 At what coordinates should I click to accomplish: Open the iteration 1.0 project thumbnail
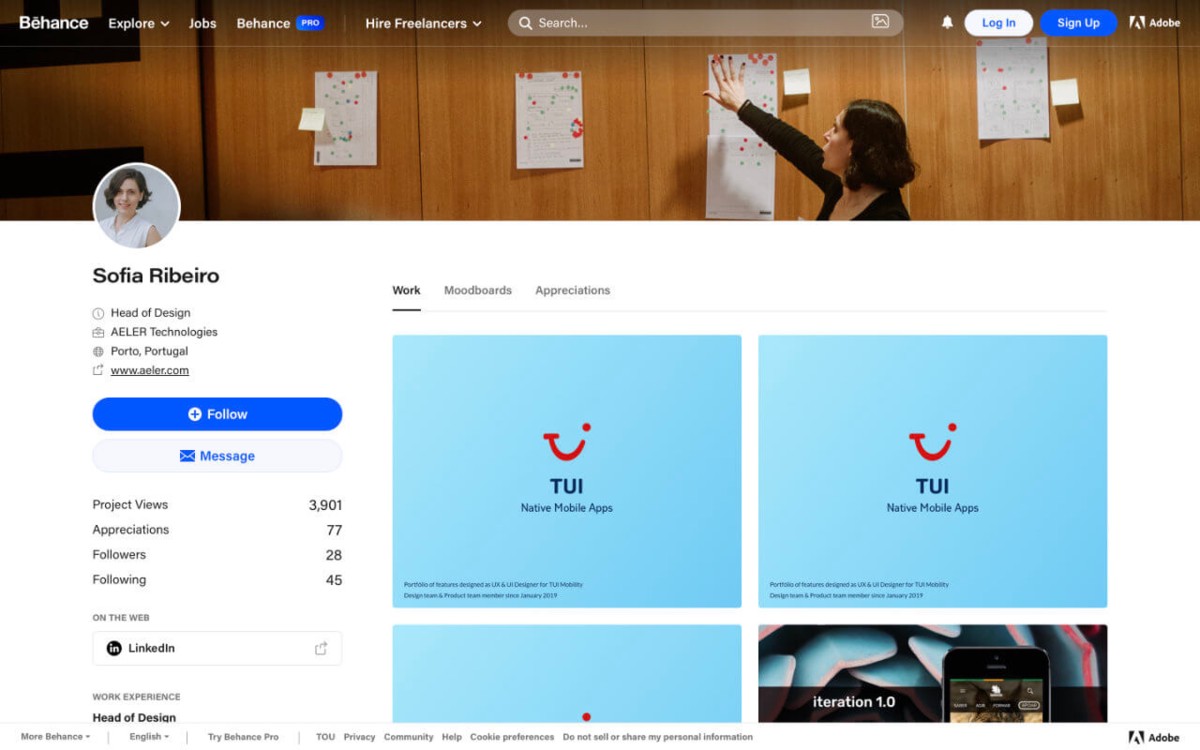pos(932,673)
